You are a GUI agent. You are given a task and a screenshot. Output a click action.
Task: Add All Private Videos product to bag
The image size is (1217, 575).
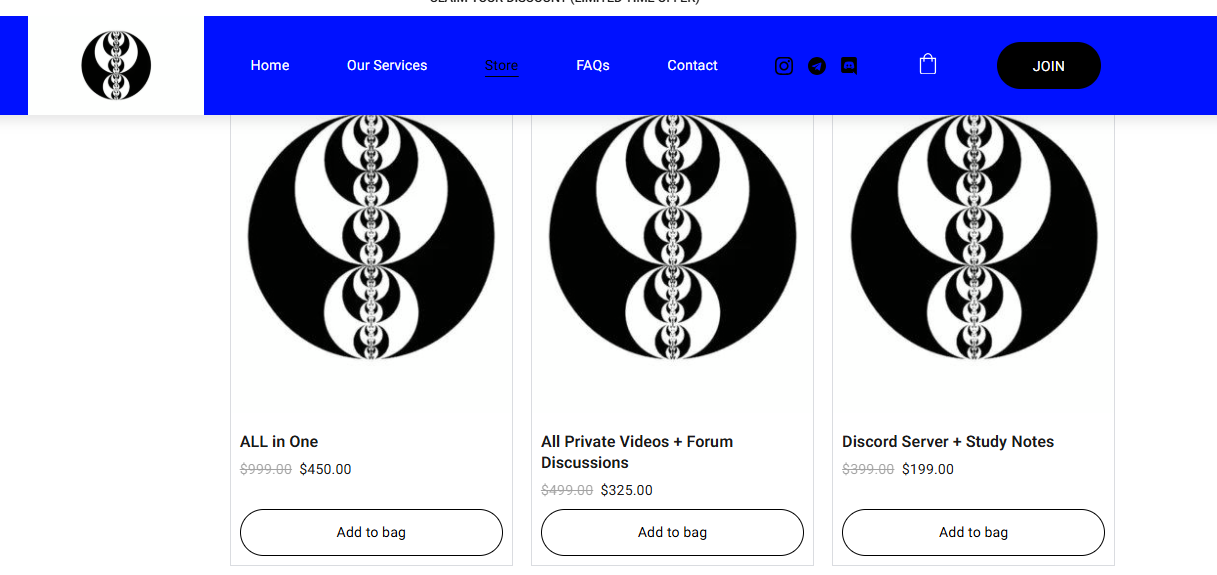coord(672,532)
